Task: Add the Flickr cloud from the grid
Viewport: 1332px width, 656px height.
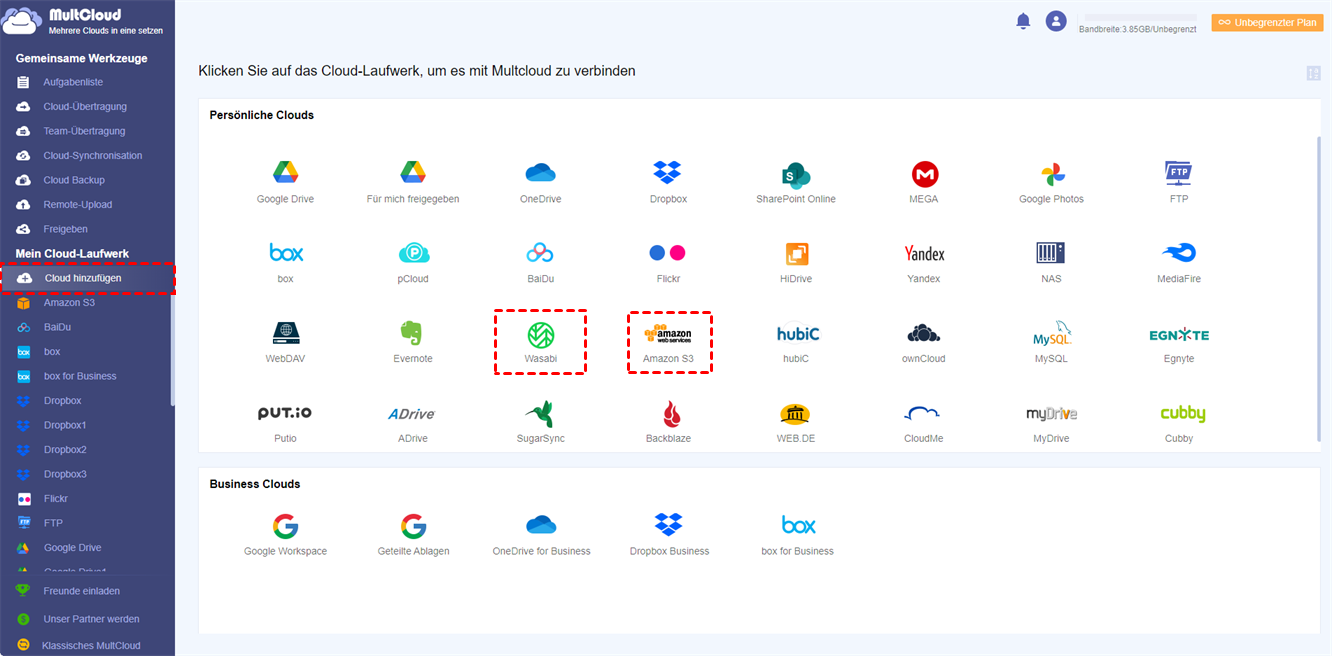Action: click(x=667, y=253)
